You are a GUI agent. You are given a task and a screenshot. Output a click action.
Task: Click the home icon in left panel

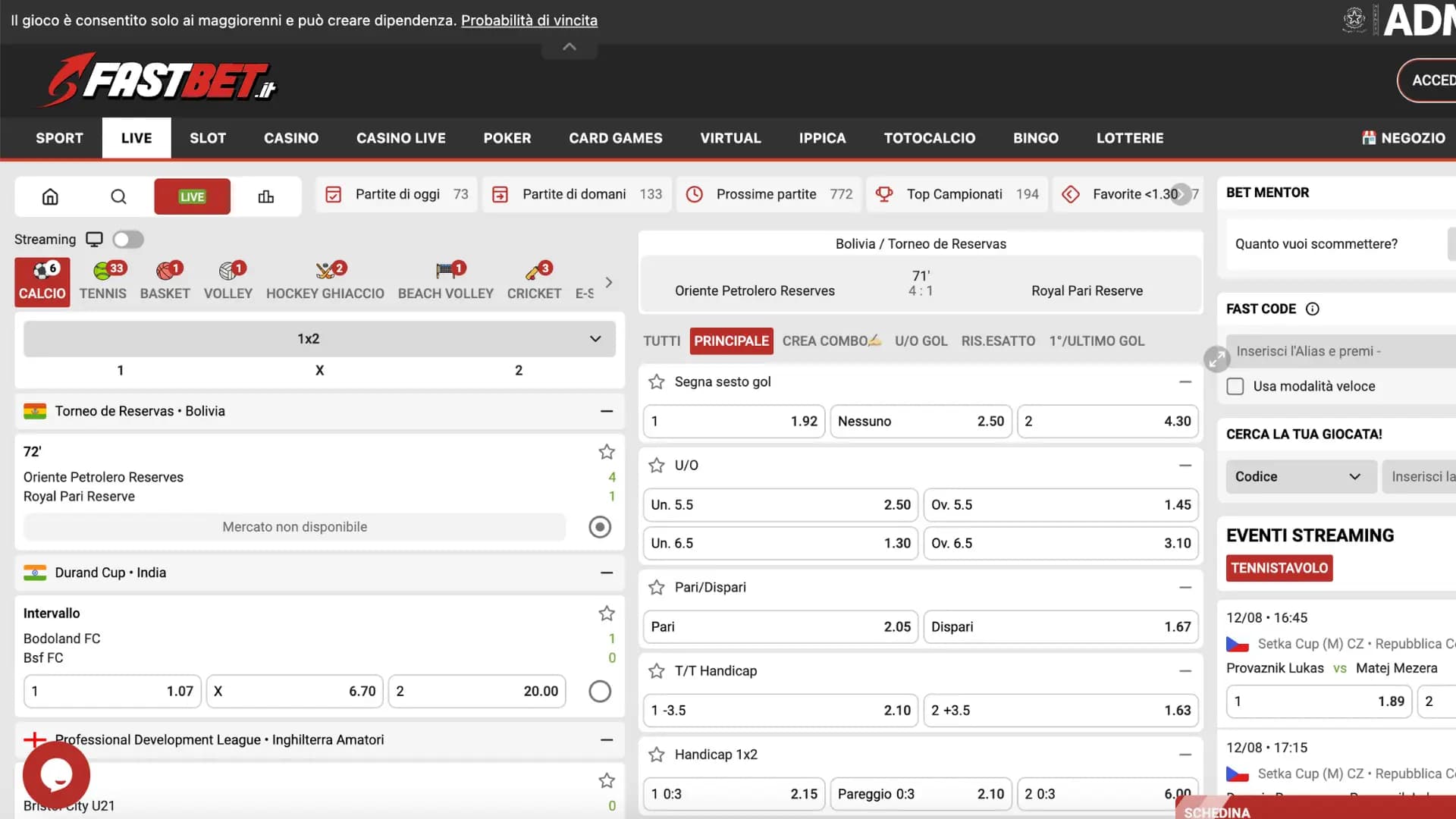click(50, 196)
